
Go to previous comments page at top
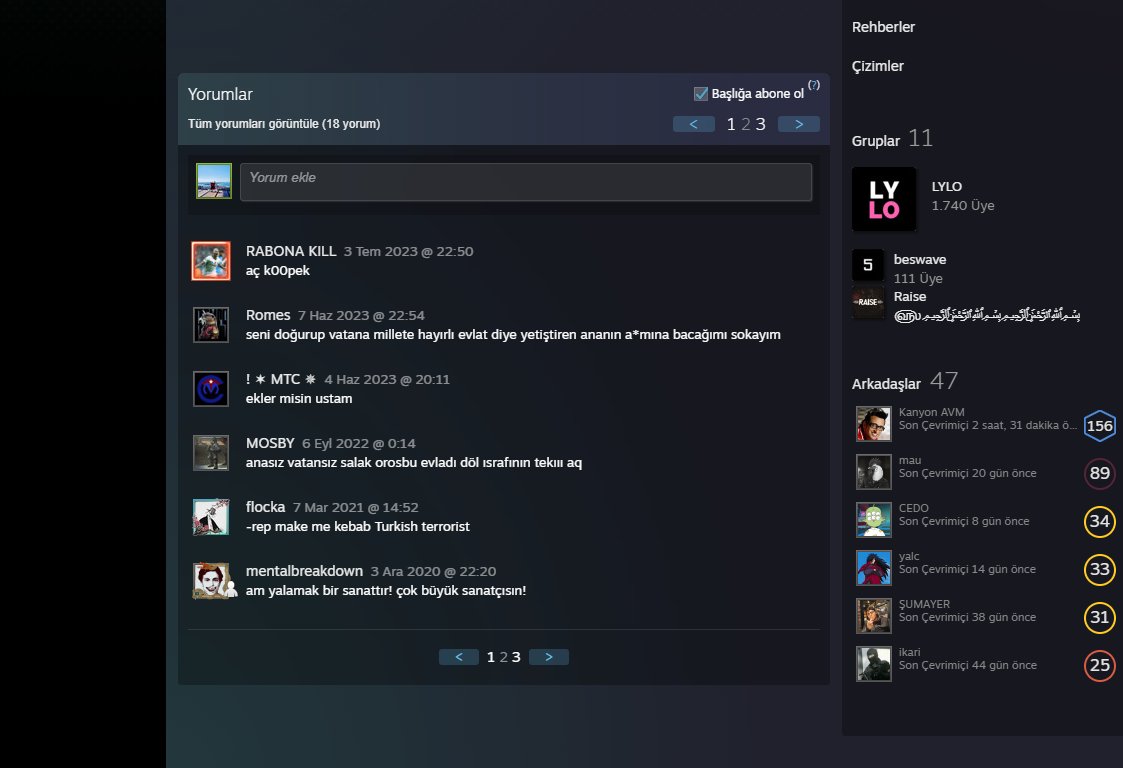(693, 124)
